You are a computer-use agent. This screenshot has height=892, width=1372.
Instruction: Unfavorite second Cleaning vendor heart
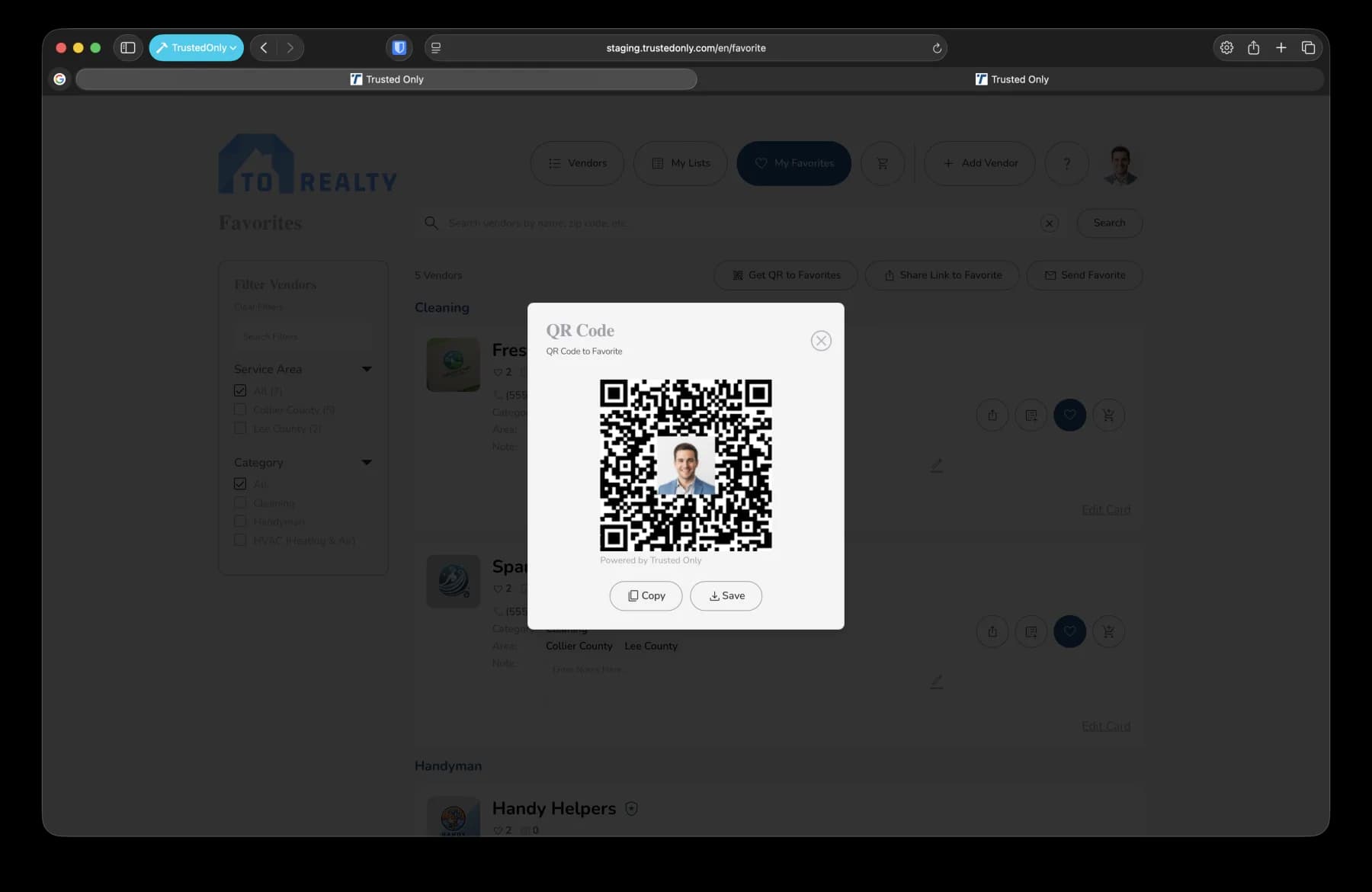click(x=1070, y=632)
